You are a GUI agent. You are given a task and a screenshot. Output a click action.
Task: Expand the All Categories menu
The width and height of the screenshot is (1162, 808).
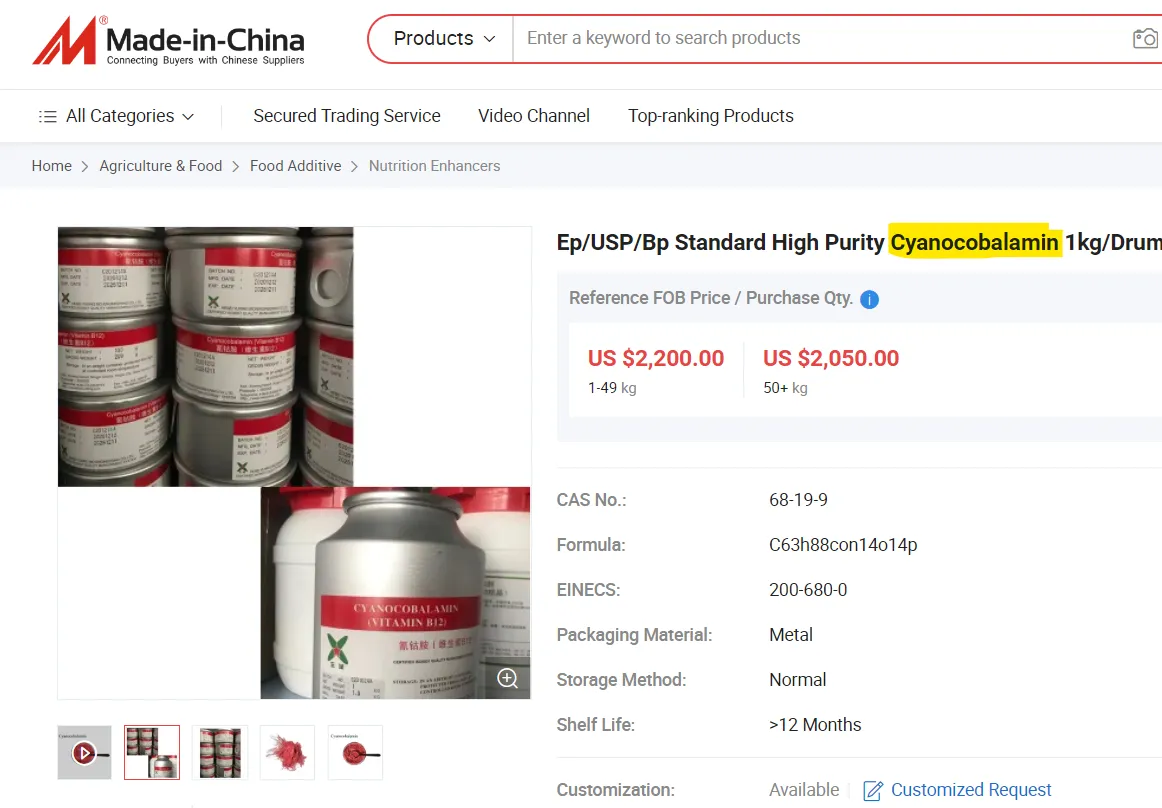coord(116,116)
